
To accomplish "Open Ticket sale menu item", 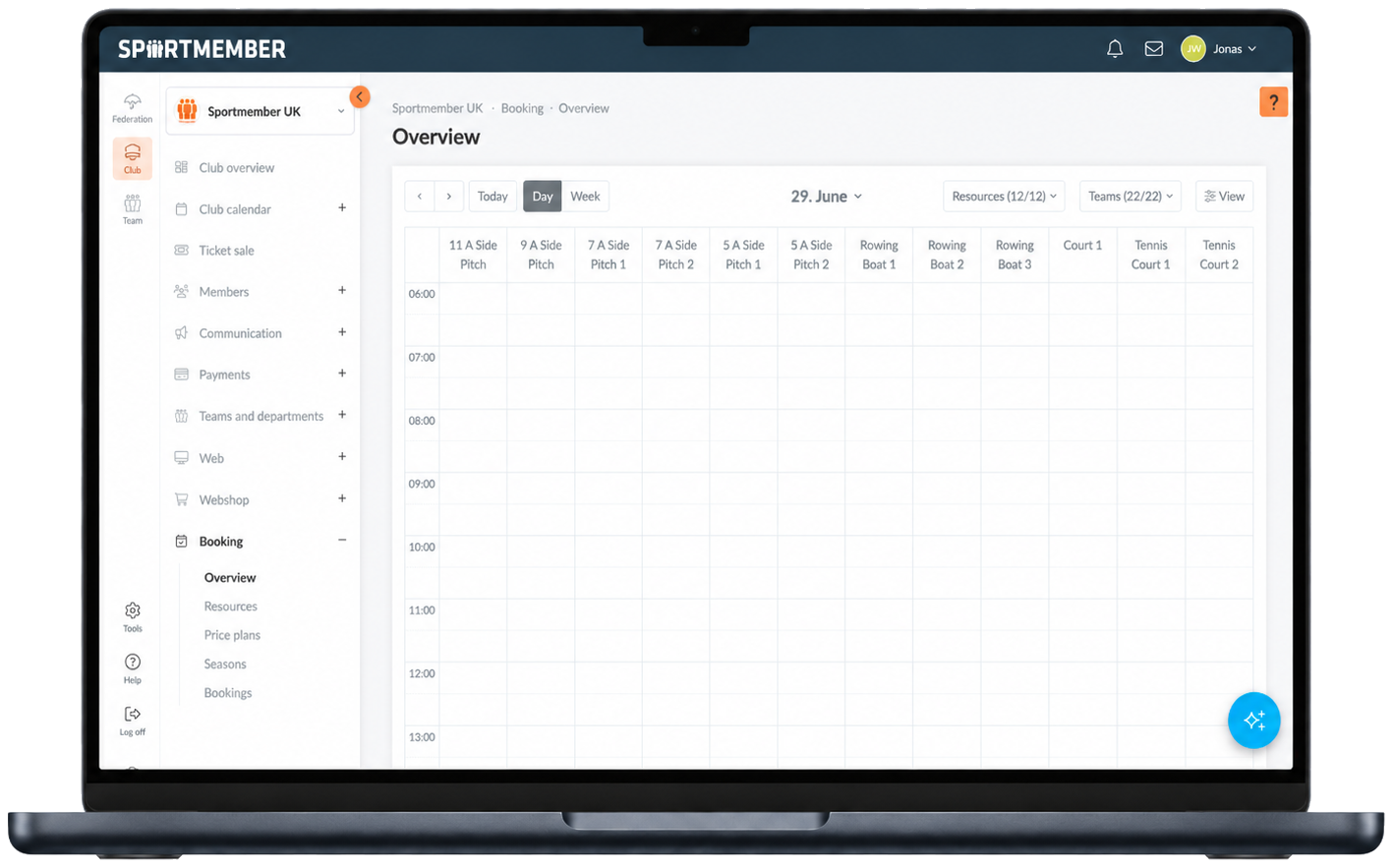I will 227,250.
